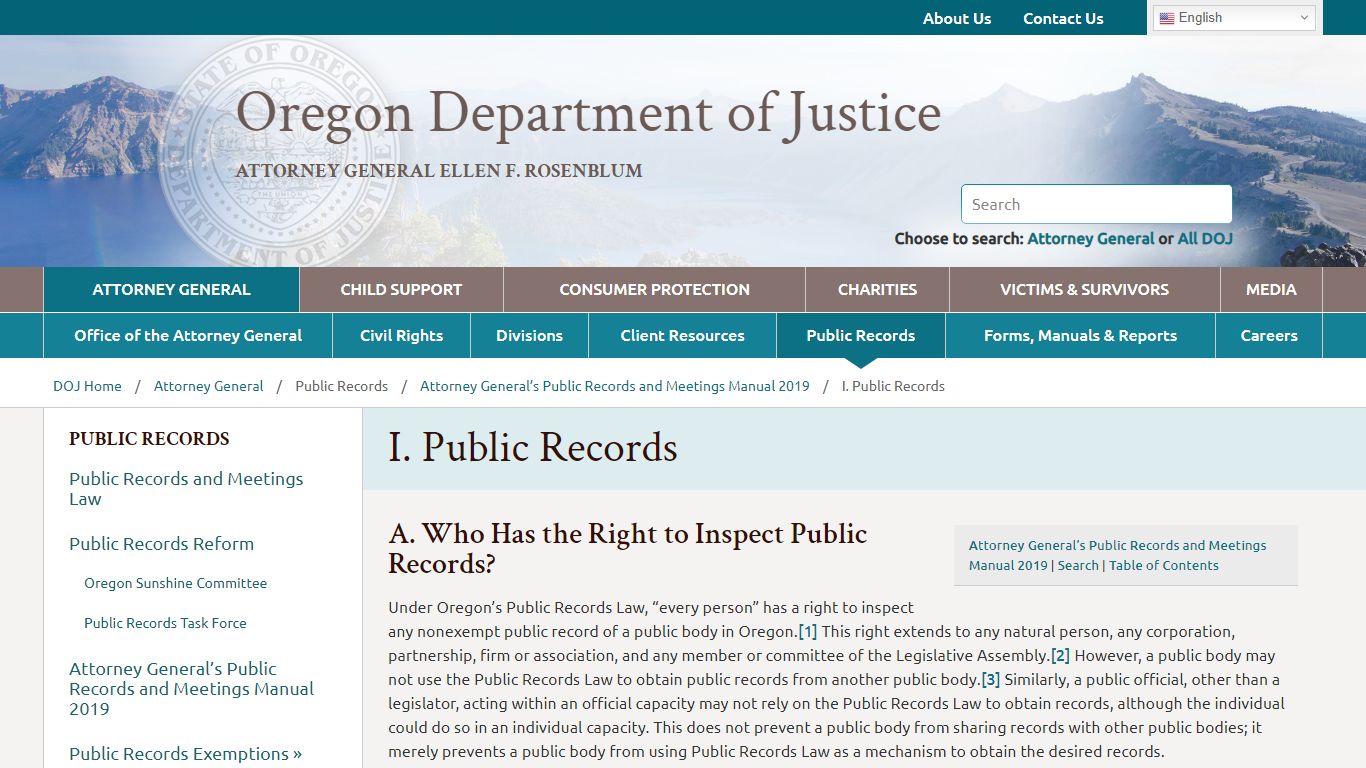Go to Manual 2019 breadcrumb link
Image resolution: width=1366 pixels, height=768 pixels.
[x=614, y=386]
